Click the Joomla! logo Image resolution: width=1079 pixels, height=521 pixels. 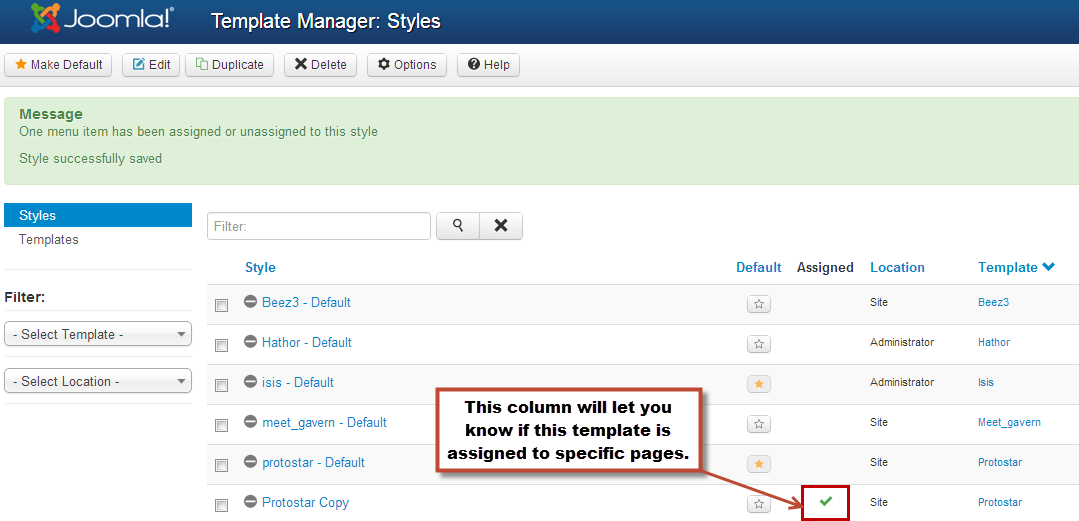pos(102,19)
